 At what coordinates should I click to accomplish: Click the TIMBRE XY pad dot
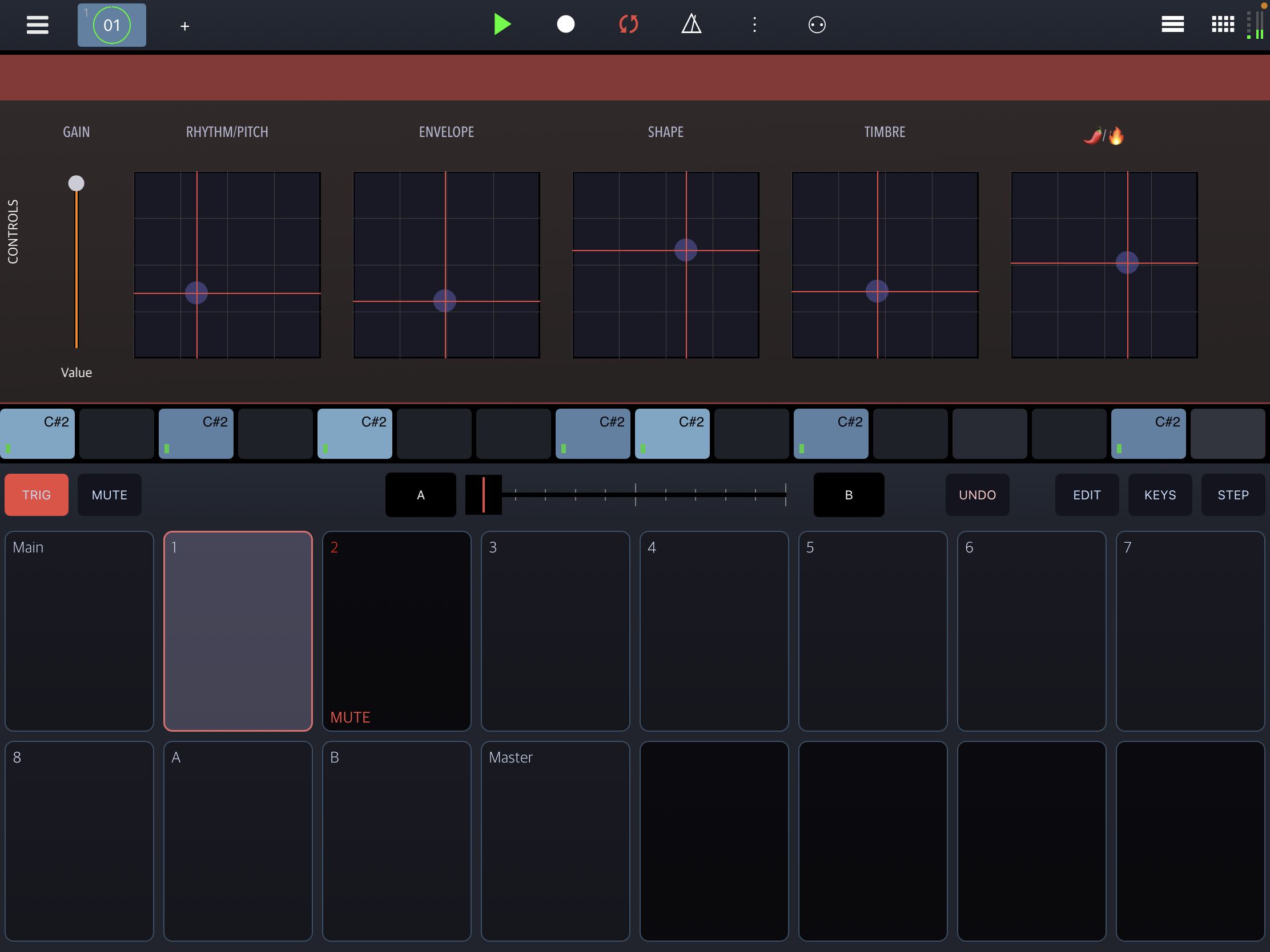point(877,291)
